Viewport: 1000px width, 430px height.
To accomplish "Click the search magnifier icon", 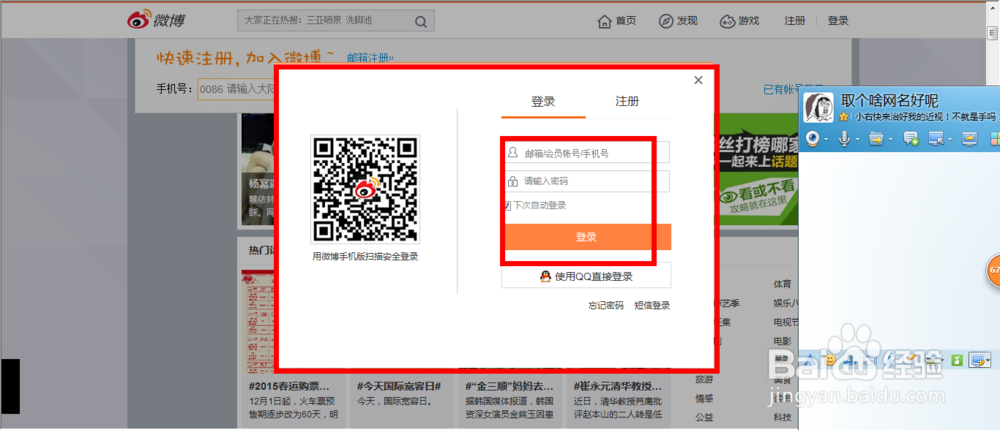I will click(421, 21).
